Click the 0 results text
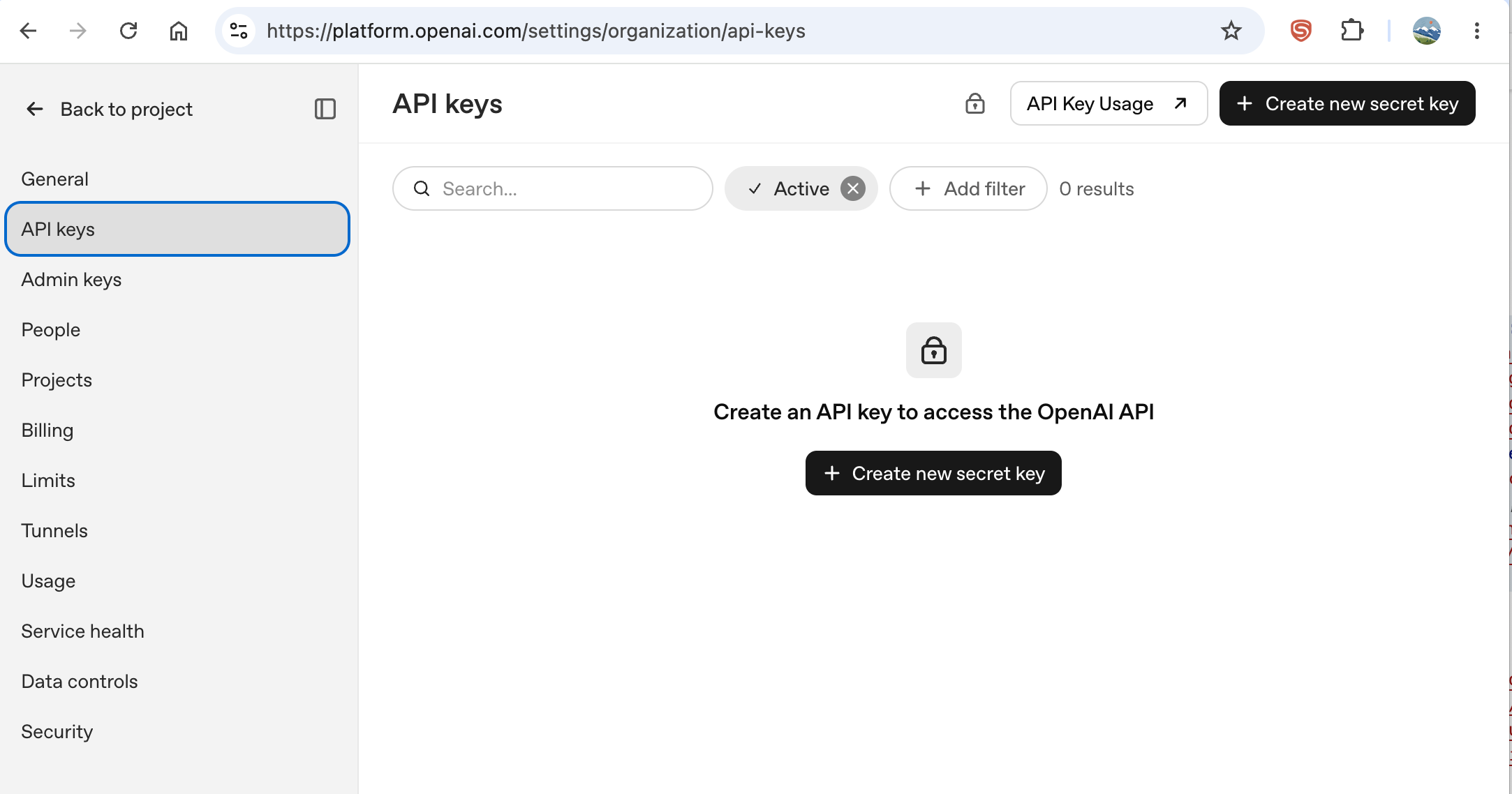Image resolution: width=1512 pixels, height=794 pixels. (x=1096, y=188)
